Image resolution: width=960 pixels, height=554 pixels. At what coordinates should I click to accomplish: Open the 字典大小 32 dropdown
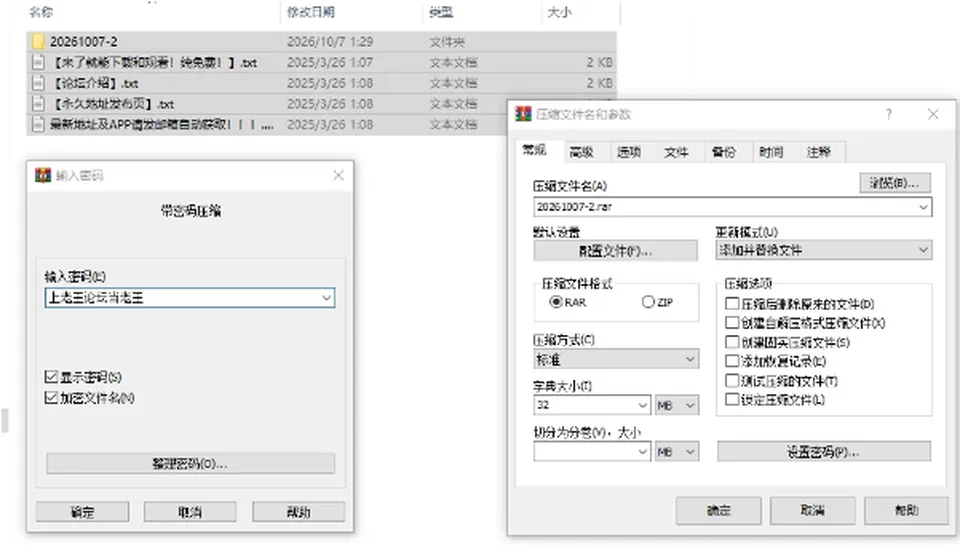pyautogui.click(x=642, y=405)
